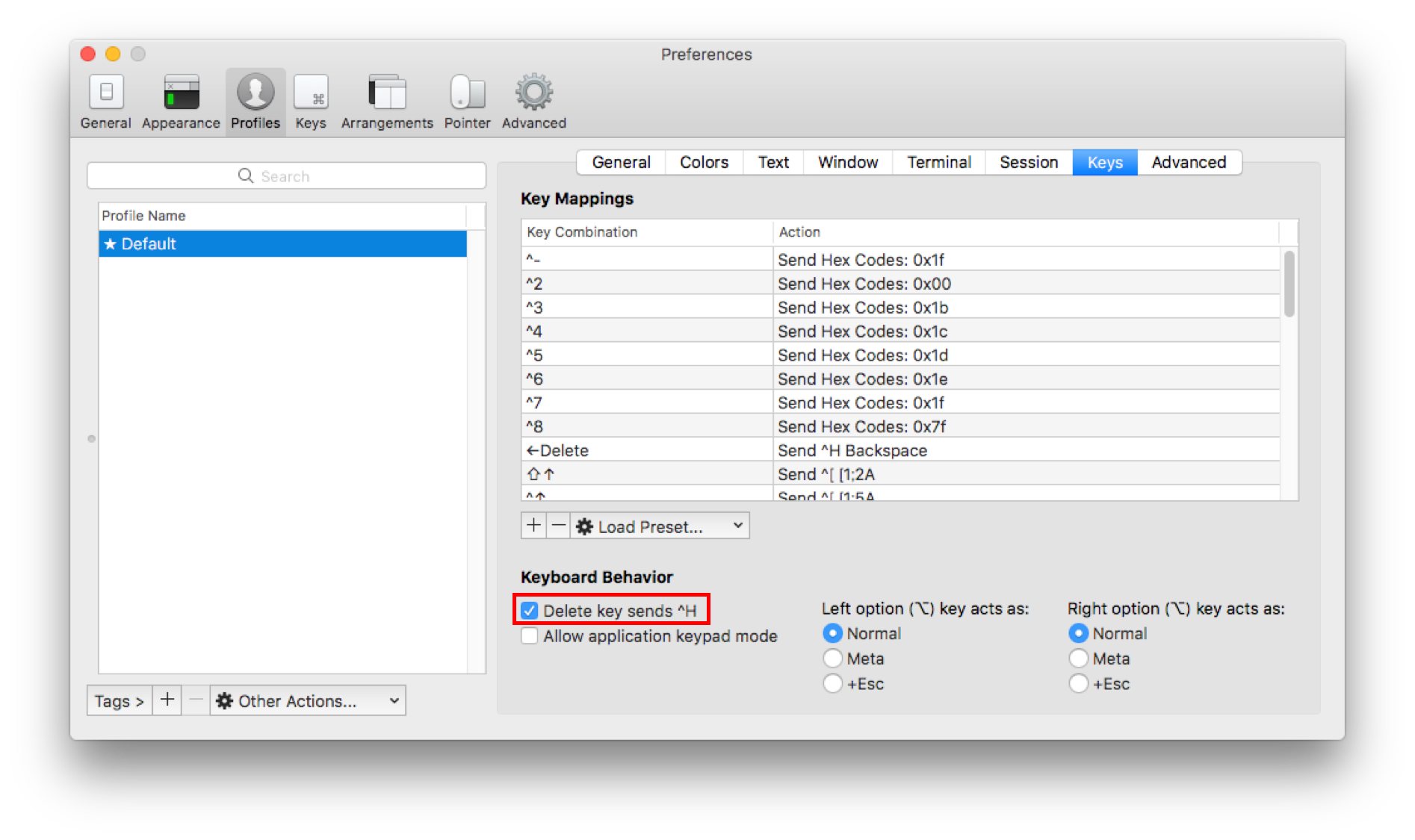
Task: Open the Advanced preferences icon
Action: click(x=533, y=101)
